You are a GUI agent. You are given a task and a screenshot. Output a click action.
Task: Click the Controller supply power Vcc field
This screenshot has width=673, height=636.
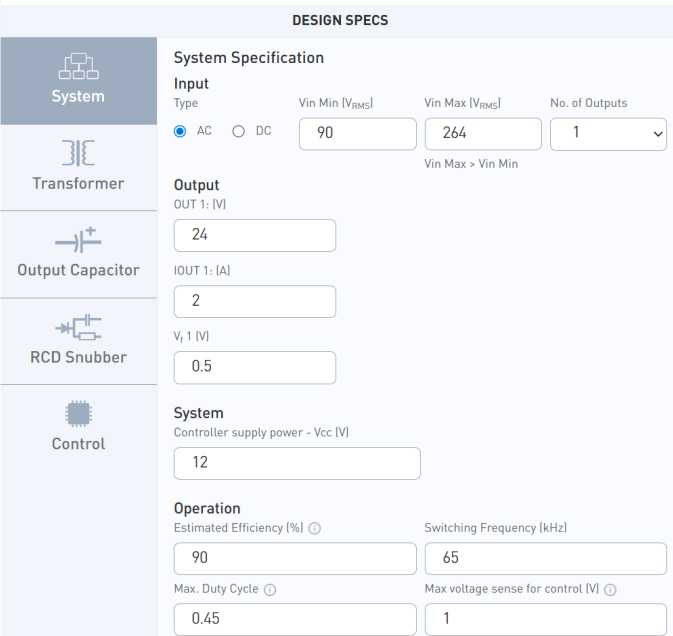click(296, 463)
